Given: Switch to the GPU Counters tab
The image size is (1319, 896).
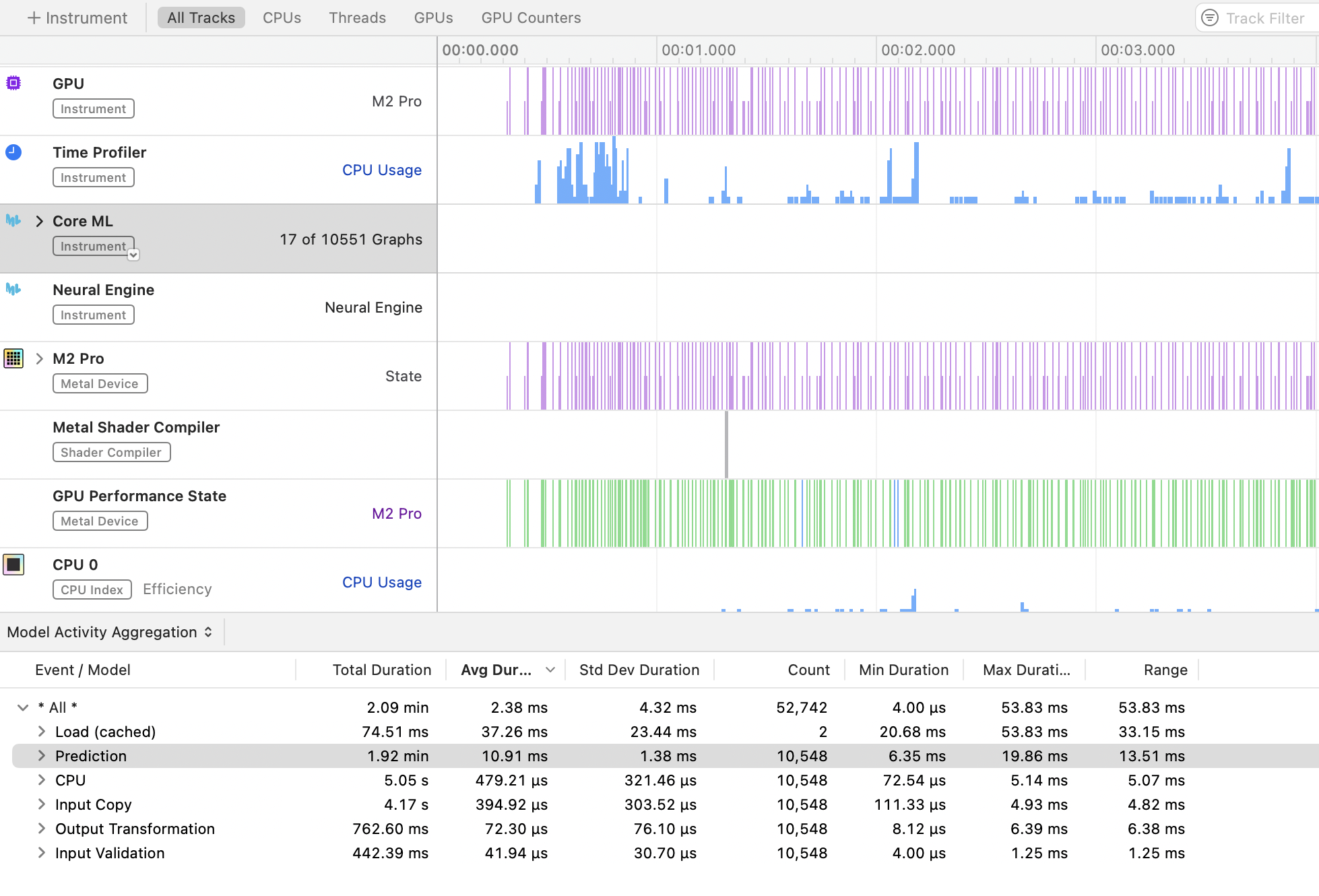Looking at the screenshot, I should coord(531,18).
